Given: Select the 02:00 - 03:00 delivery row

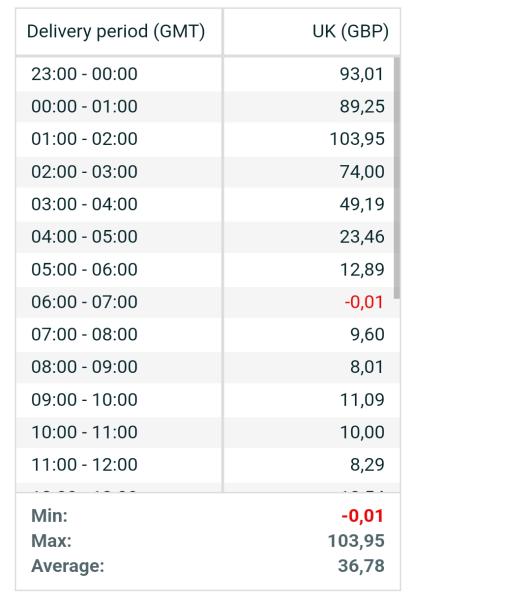Looking at the screenshot, I should point(205,172).
